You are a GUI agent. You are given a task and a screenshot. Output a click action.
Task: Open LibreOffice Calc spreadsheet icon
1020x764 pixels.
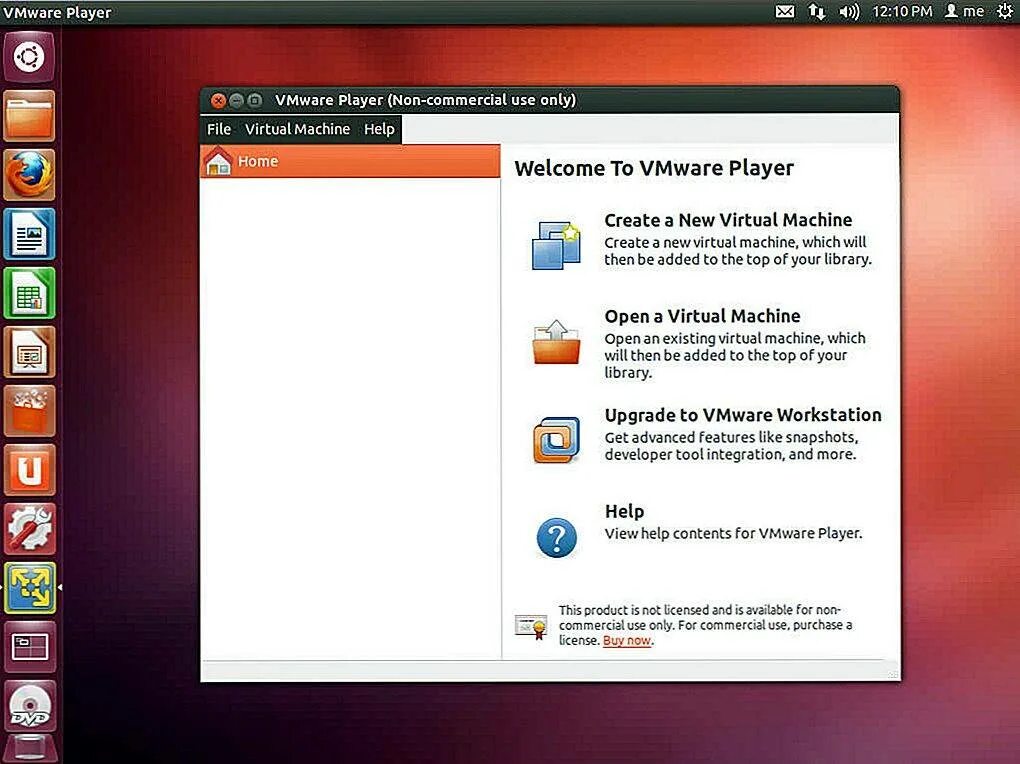point(29,293)
